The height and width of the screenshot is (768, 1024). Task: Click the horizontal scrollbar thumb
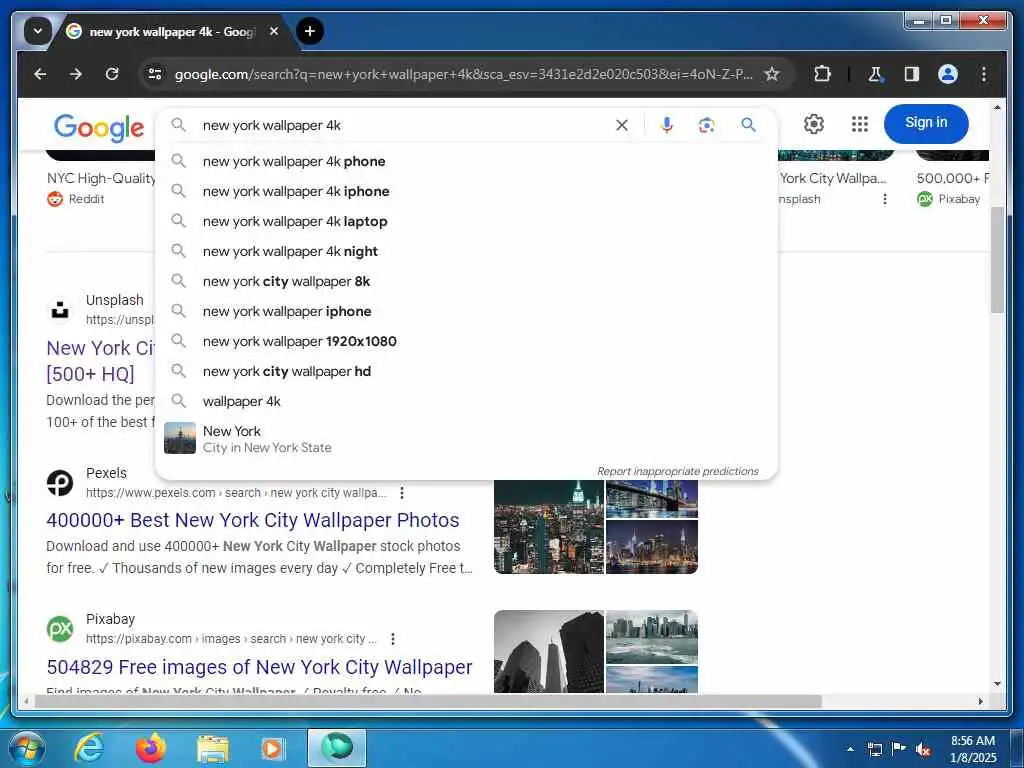tap(428, 701)
